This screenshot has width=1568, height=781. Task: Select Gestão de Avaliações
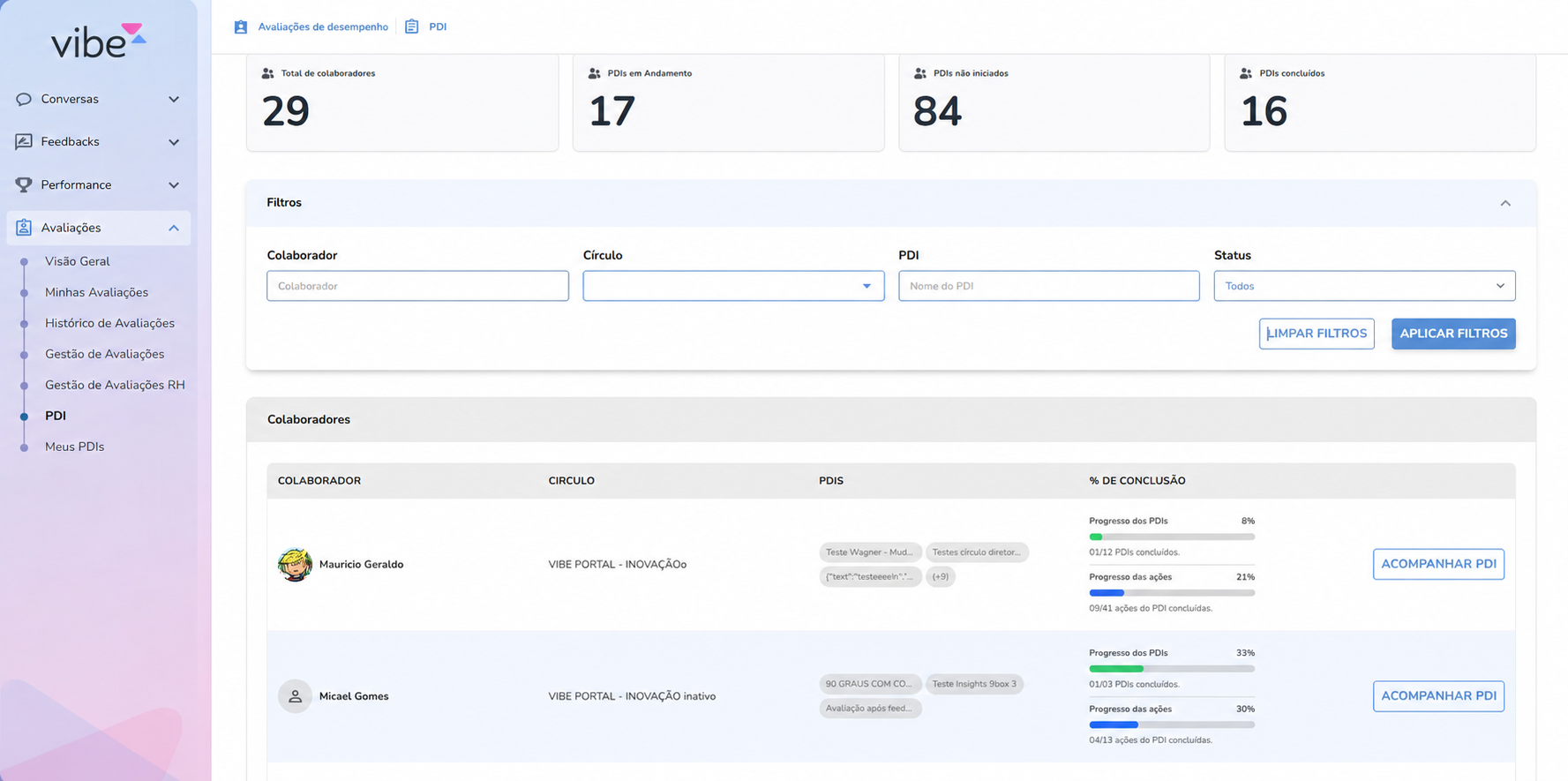(x=104, y=354)
